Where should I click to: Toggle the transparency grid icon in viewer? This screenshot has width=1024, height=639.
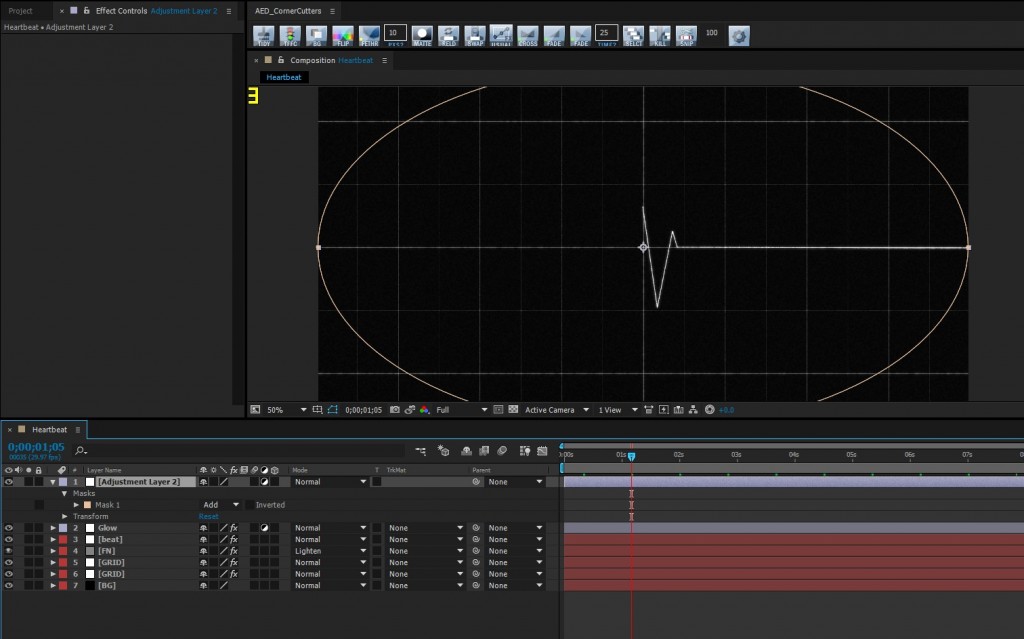pyautogui.click(x=512, y=410)
